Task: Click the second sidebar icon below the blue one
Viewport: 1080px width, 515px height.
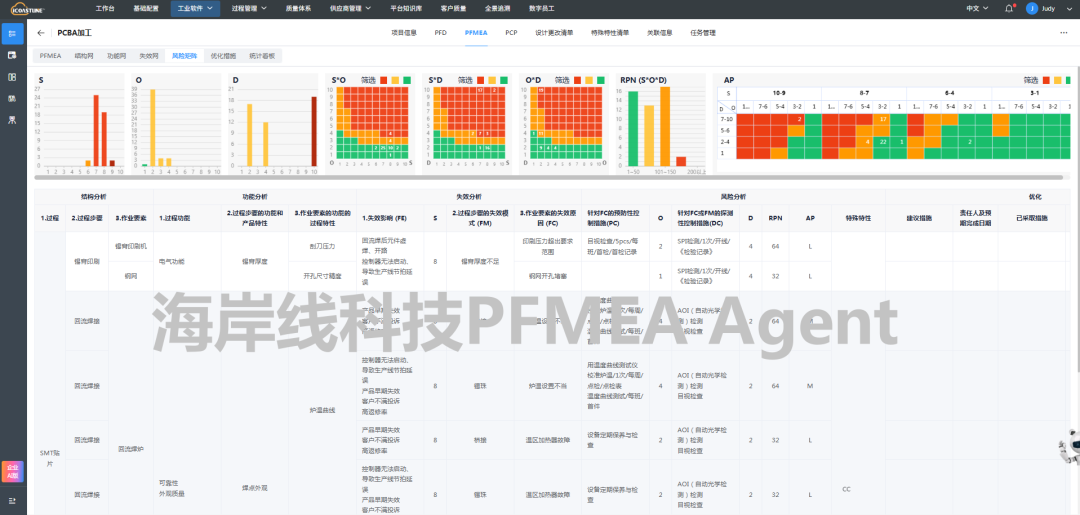Action: (x=12, y=55)
